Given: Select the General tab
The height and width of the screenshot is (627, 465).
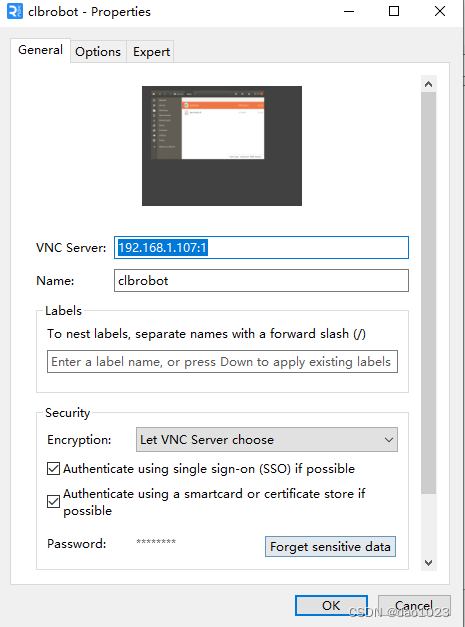Looking at the screenshot, I should [x=40, y=50].
